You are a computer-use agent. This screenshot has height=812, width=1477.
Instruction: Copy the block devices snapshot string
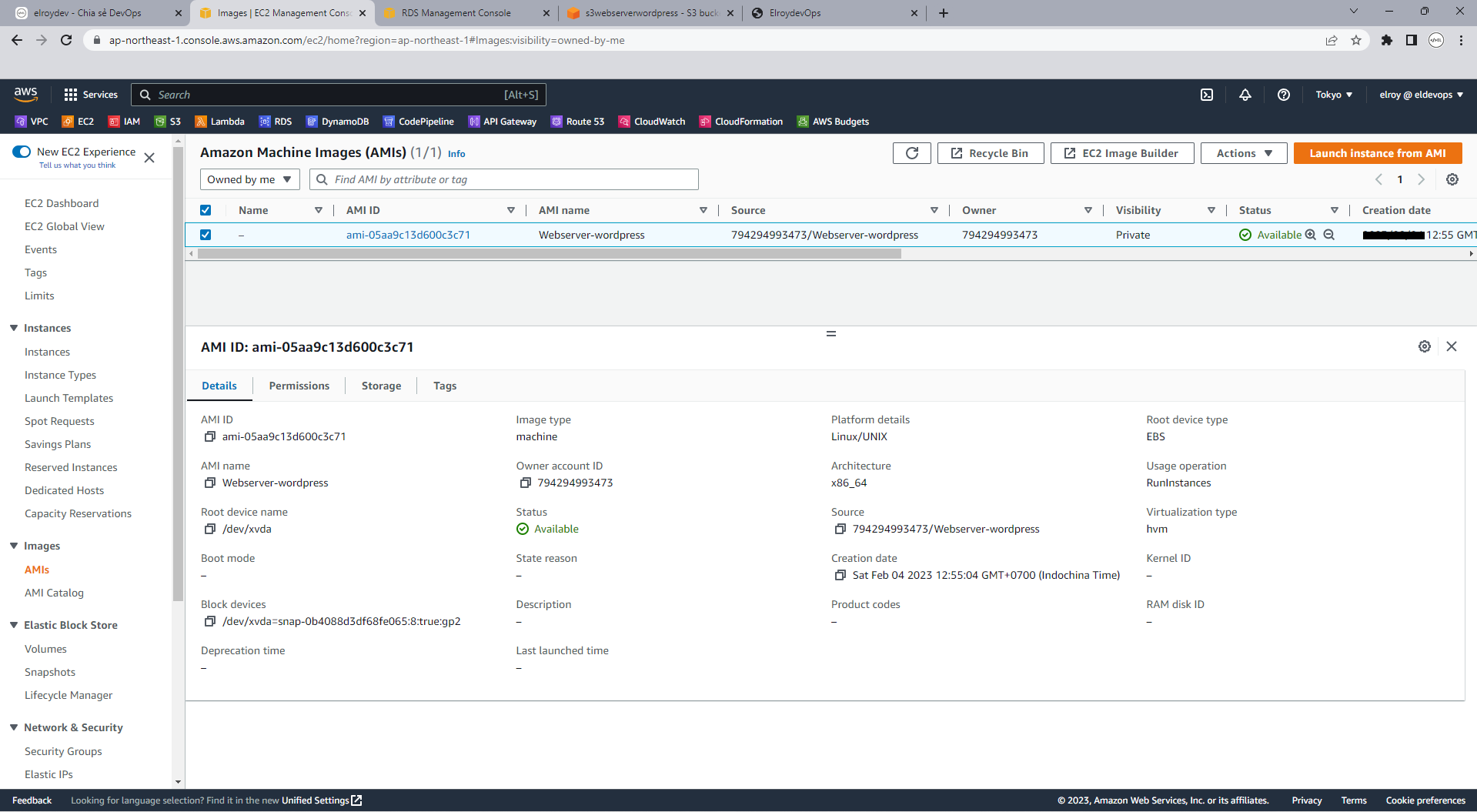pos(209,621)
